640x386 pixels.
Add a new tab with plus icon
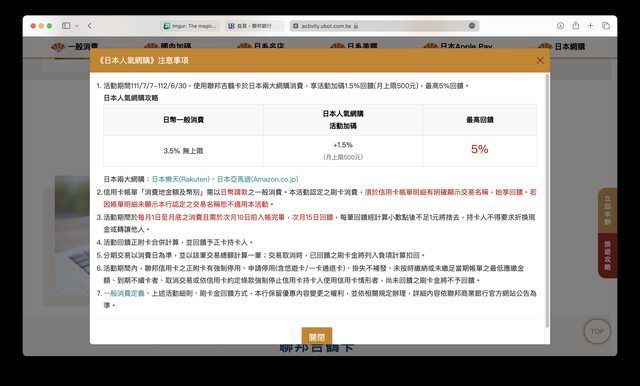590,26
